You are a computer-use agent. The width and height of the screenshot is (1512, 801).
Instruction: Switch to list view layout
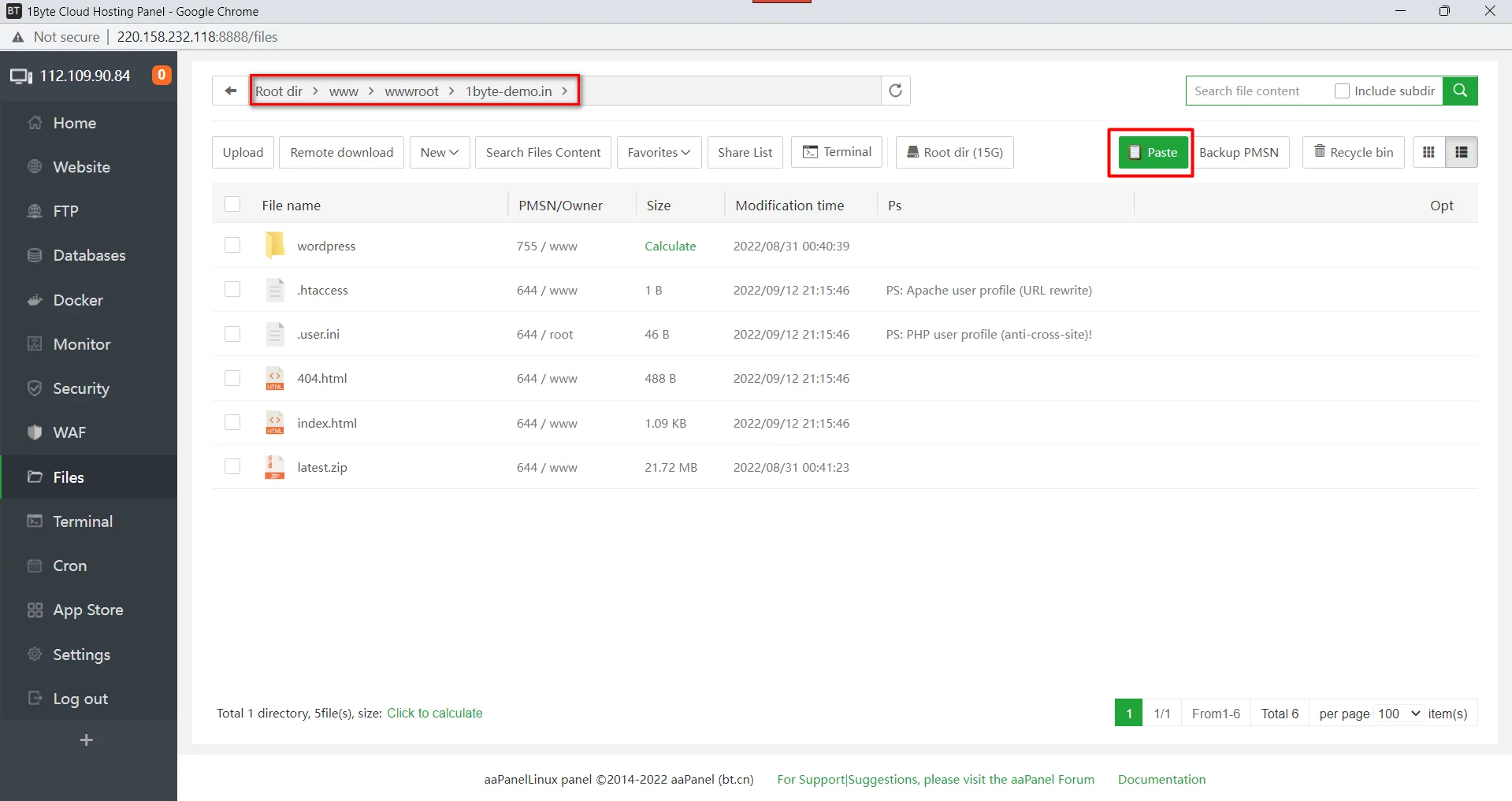click(1461, 152)
